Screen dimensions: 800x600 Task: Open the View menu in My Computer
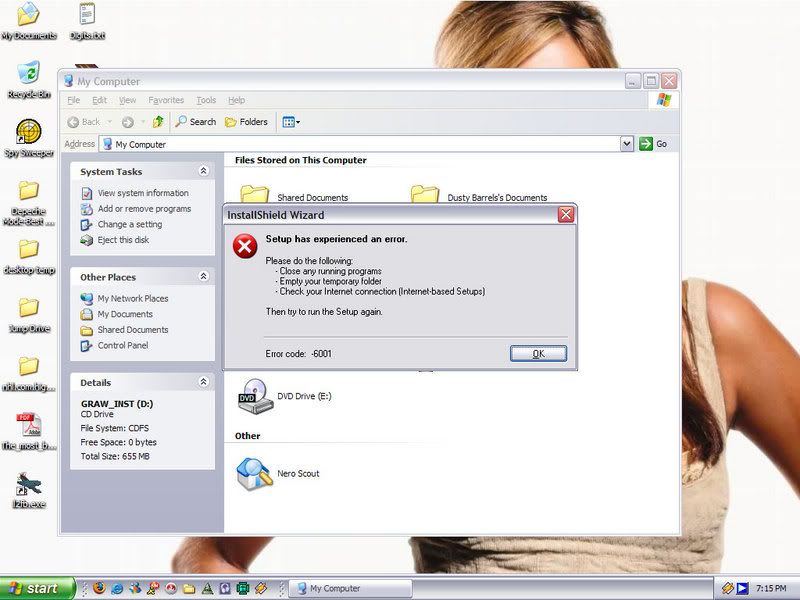(x=128, y=100)
